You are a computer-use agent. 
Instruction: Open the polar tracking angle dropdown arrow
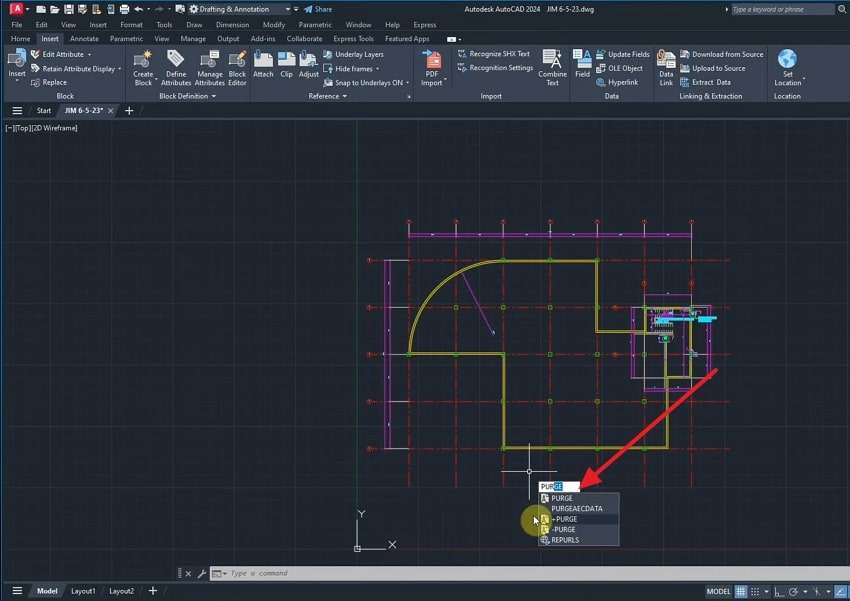click(x=805, y=591)
